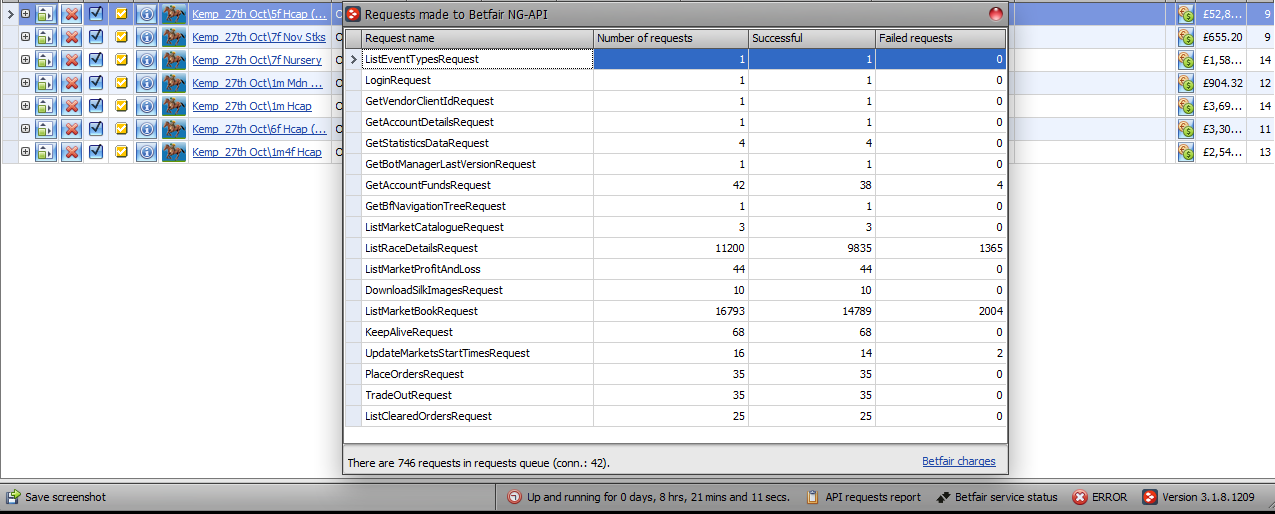Click the dialog's title bar app logo
The image size is (1275, 514).
tap(353, 14)
